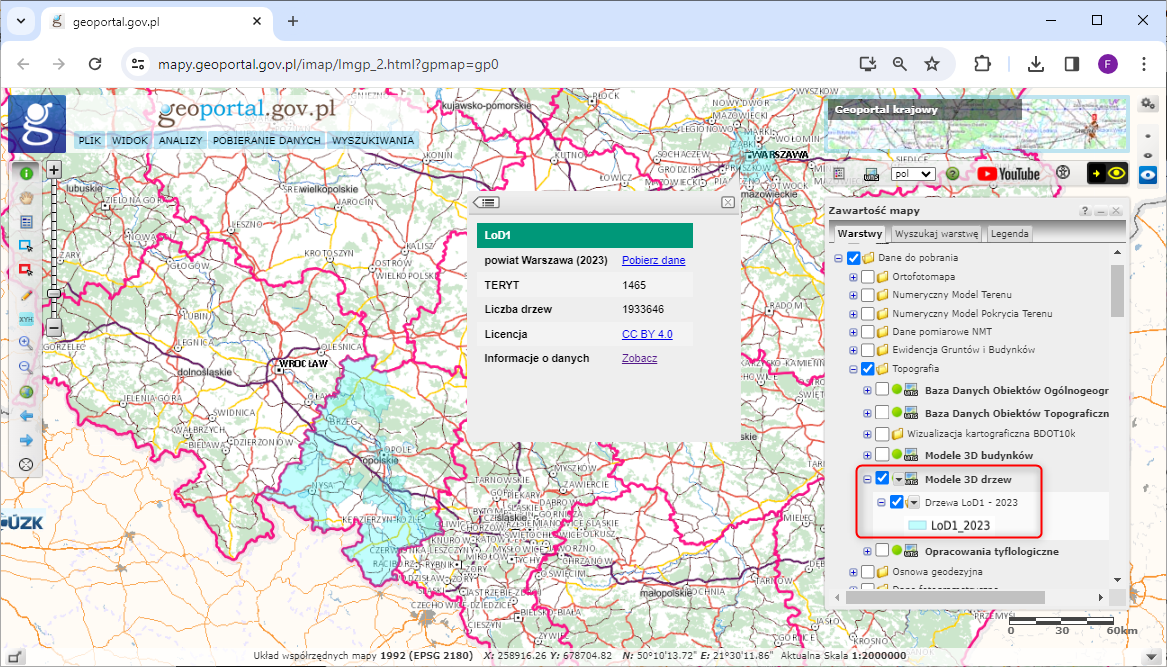Close the LoD1 info popup

(728, 202)
